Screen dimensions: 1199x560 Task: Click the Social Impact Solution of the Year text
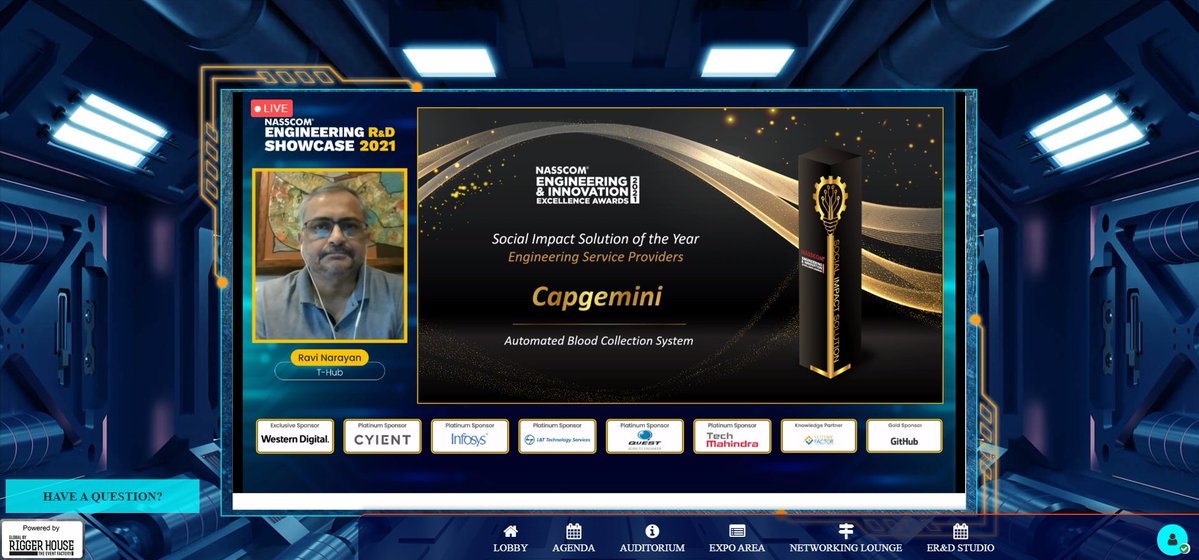tap(596, 239)
